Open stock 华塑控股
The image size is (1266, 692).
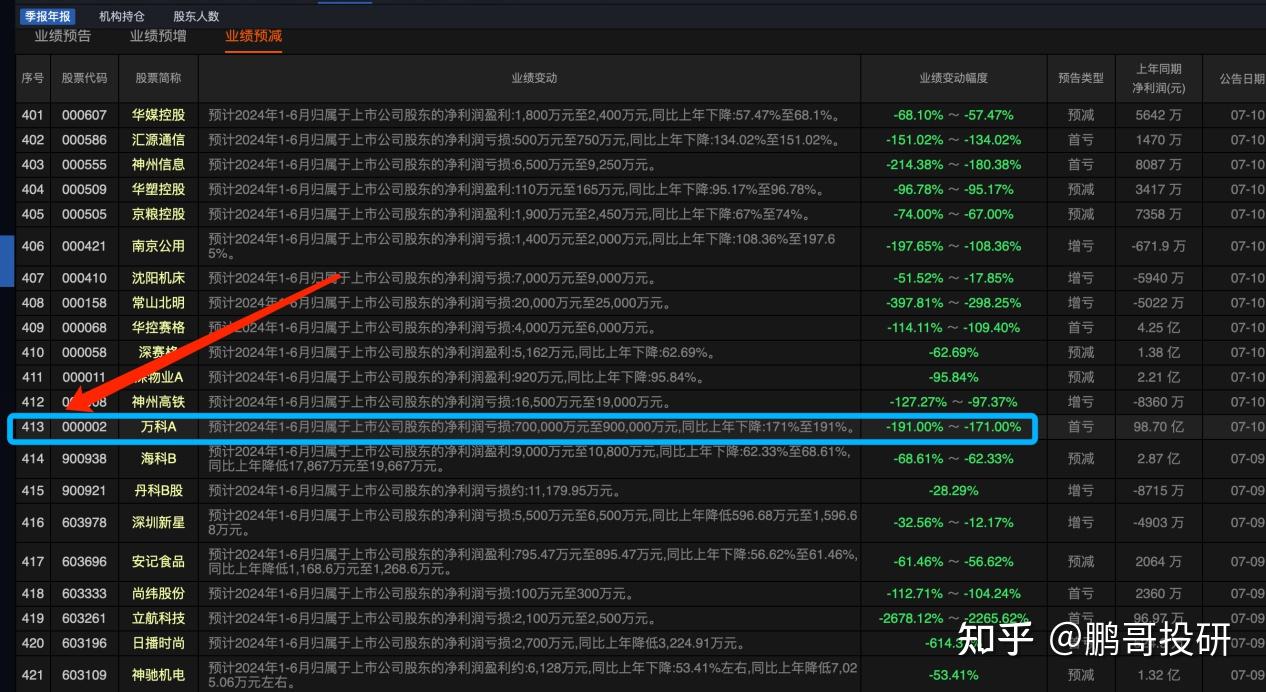(x=158, y=189)
